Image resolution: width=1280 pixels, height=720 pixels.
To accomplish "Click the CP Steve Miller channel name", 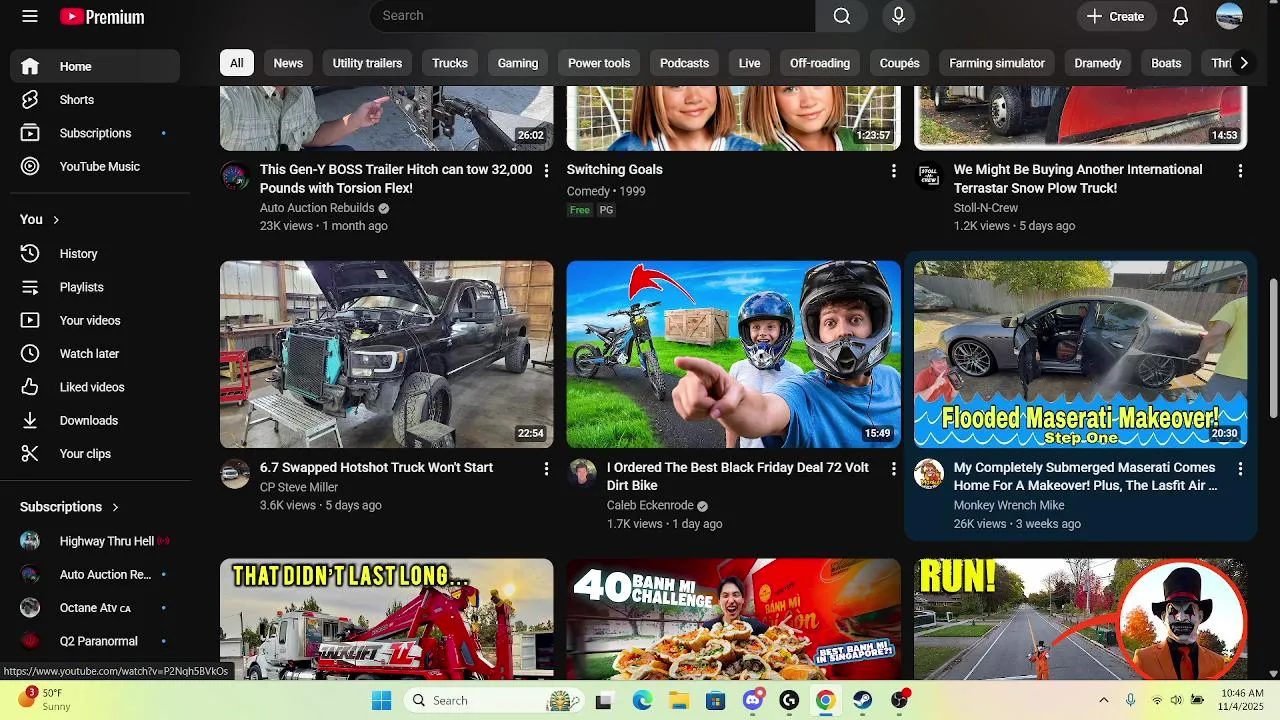I will tap(299, 487).
